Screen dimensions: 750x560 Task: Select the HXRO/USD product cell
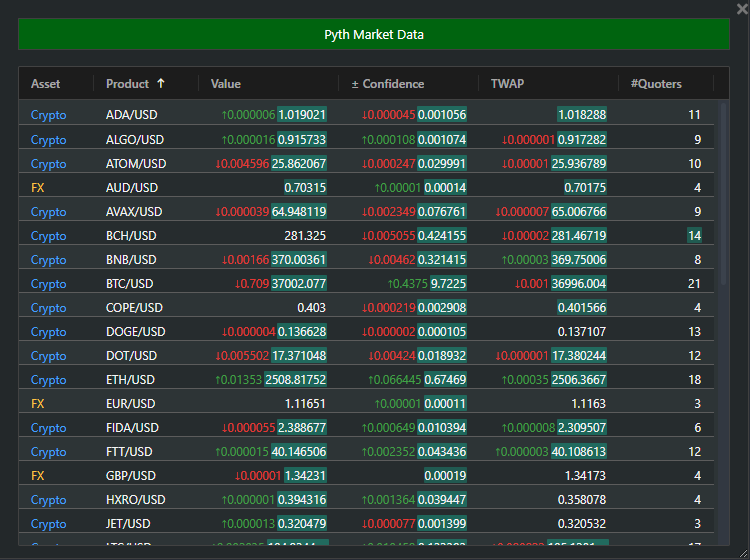pos(135,500)
